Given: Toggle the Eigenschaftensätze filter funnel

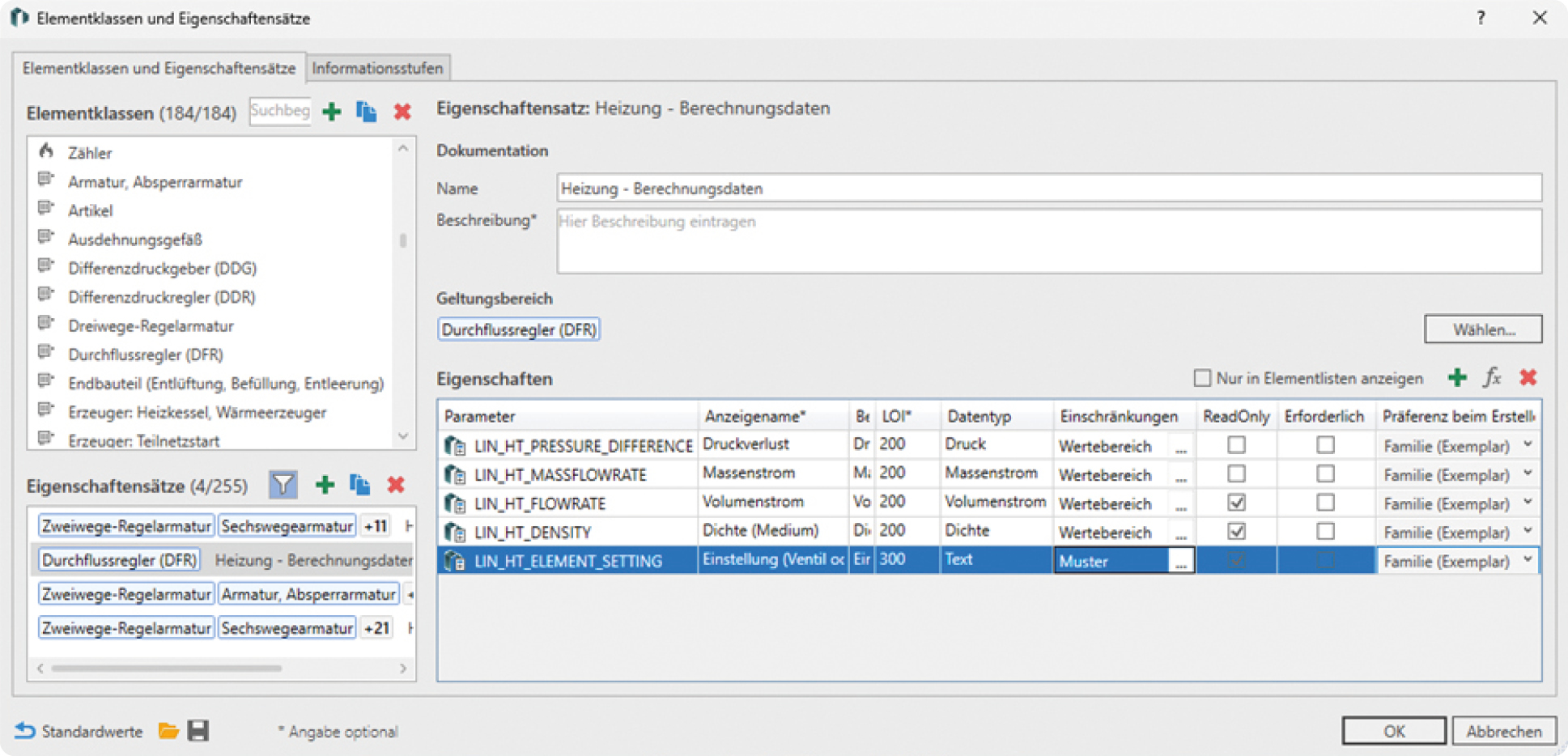Looking at the screenshot, I should 283,485.
